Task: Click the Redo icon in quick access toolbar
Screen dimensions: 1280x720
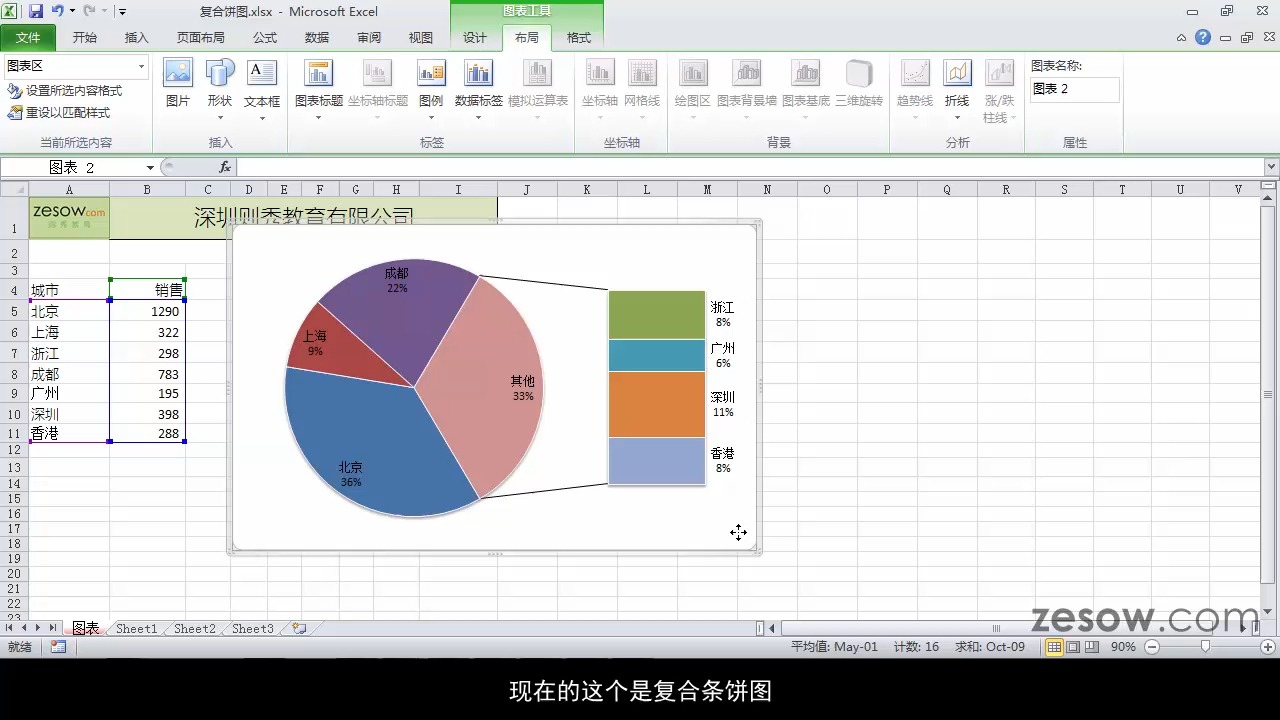Action: click(x=90, y=11)
